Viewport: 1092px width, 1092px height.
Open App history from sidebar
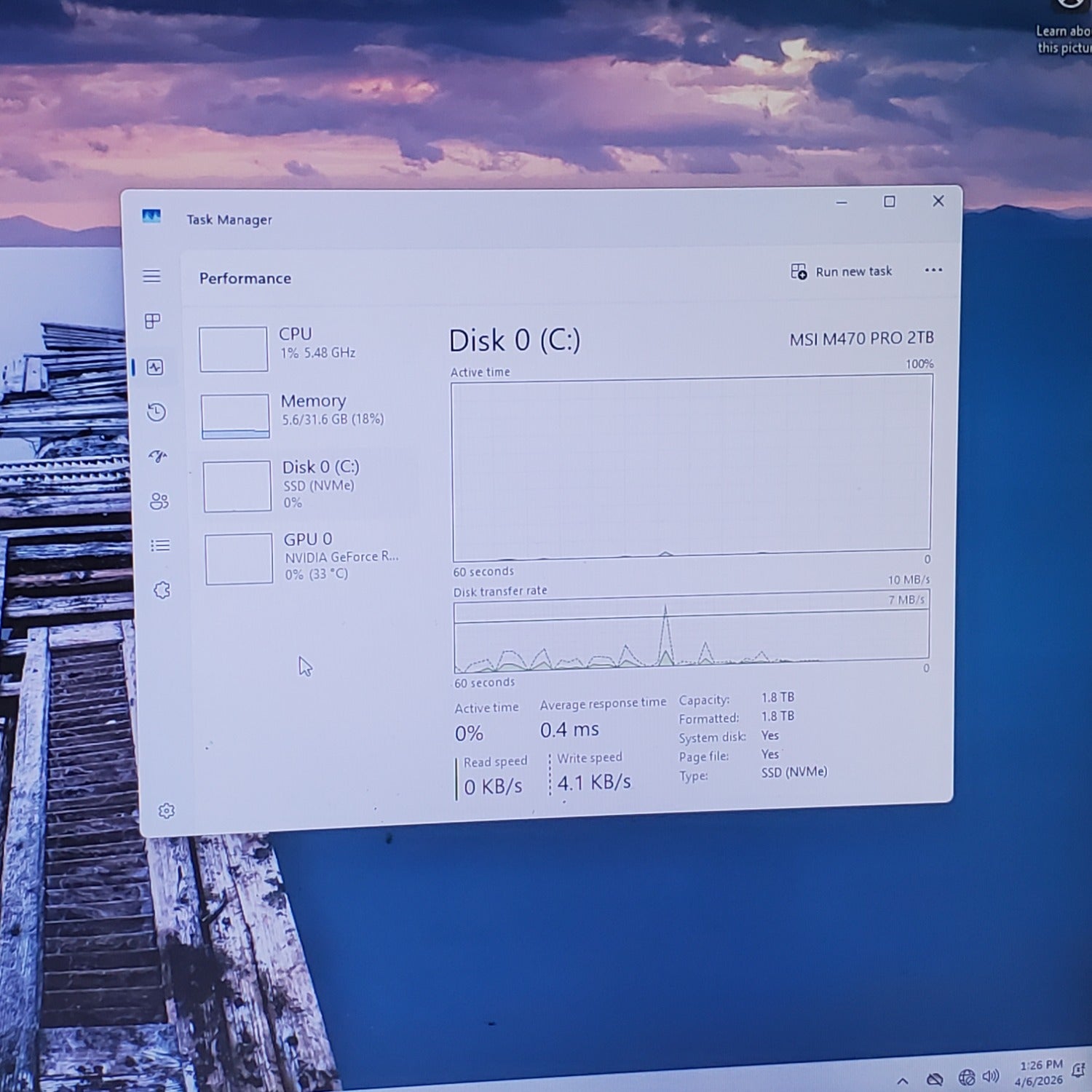coord(157,412)
